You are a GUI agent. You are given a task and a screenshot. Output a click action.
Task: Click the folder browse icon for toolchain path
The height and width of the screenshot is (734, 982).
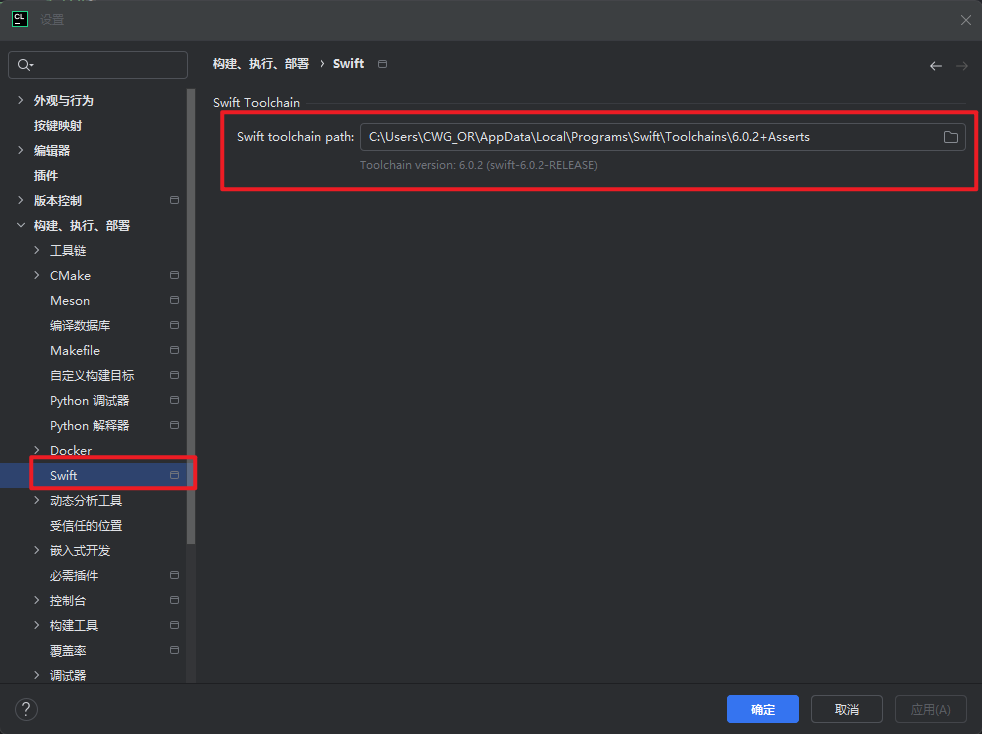point(950,137)
